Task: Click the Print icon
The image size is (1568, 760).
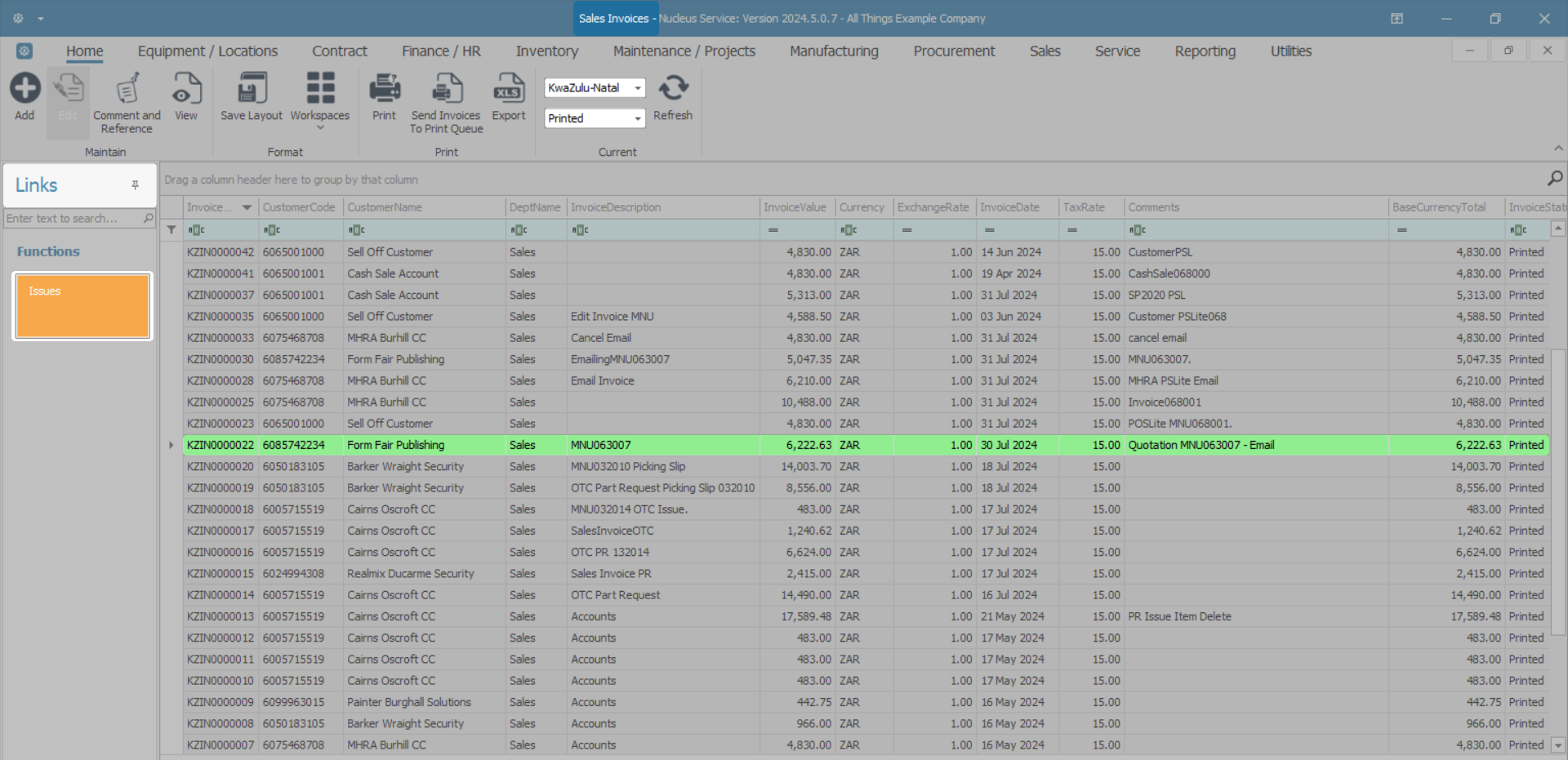Action: [384, 88]
